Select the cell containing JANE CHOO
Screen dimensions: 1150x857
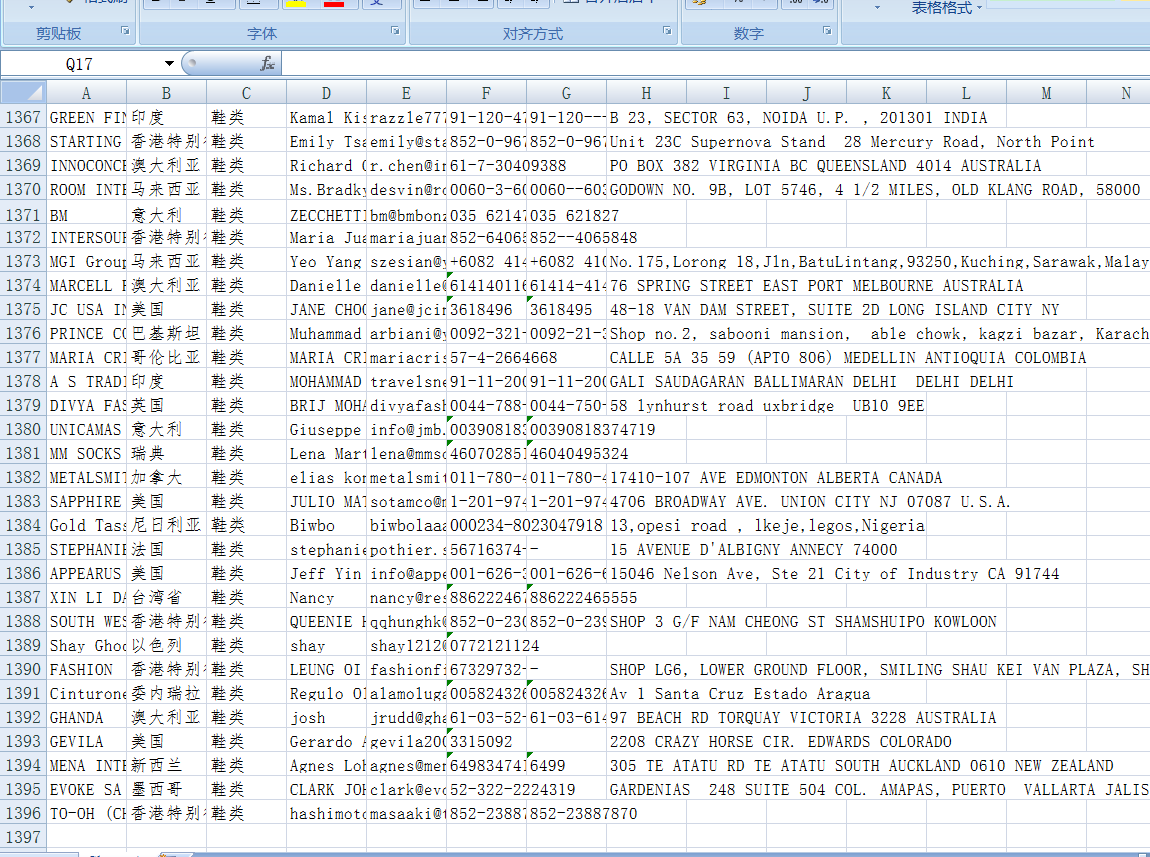[326, 310]
